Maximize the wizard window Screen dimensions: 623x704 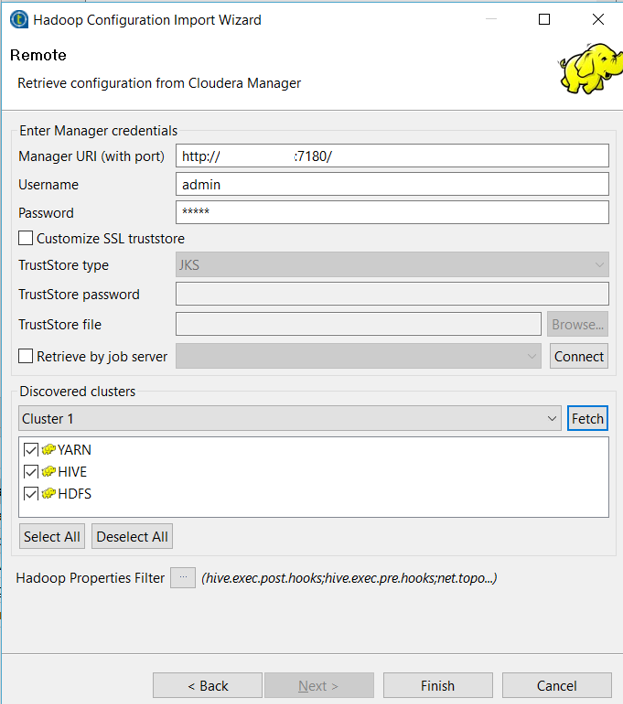[x=544, y=19]
